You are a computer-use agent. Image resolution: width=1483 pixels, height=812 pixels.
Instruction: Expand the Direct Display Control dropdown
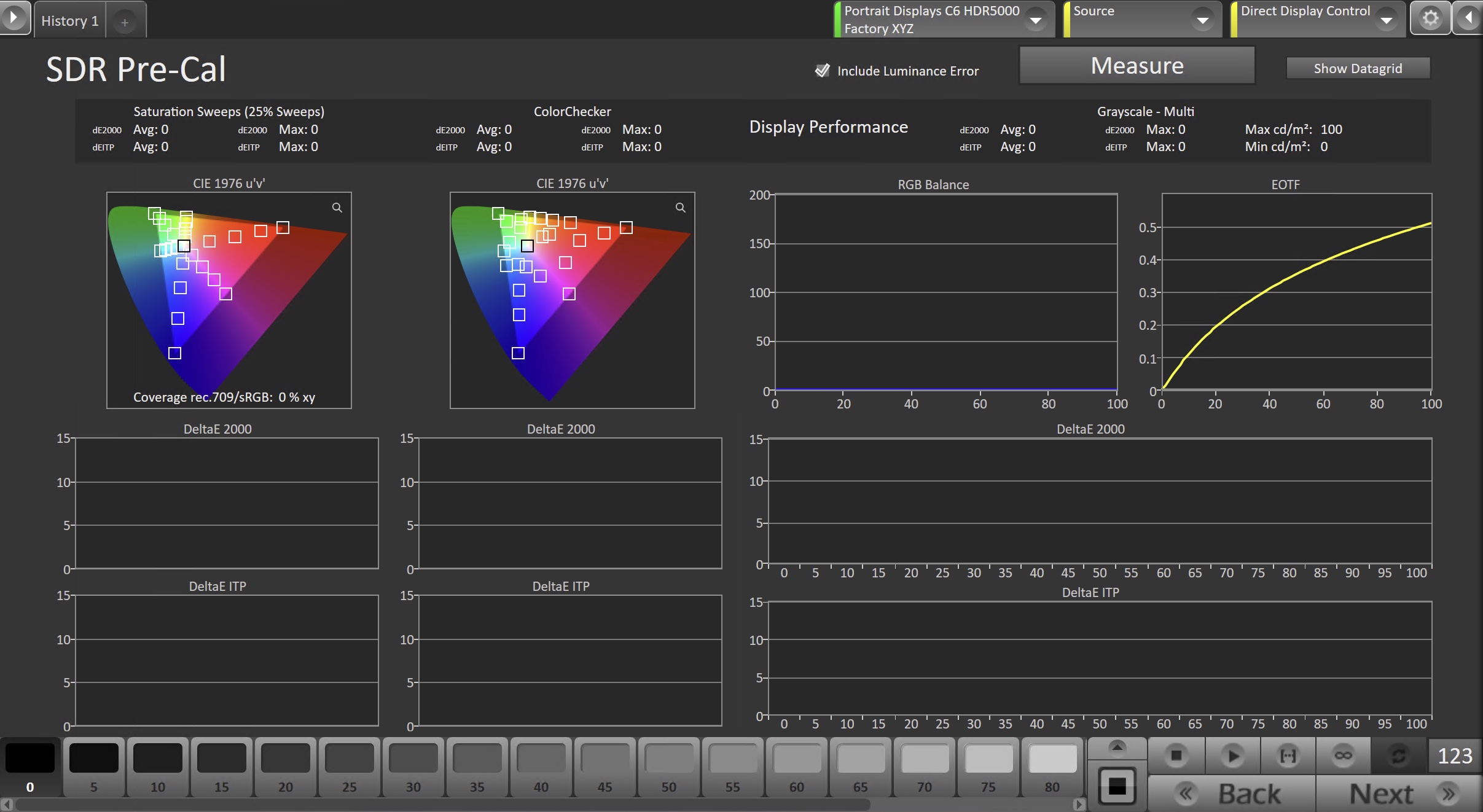(1386, 20)
